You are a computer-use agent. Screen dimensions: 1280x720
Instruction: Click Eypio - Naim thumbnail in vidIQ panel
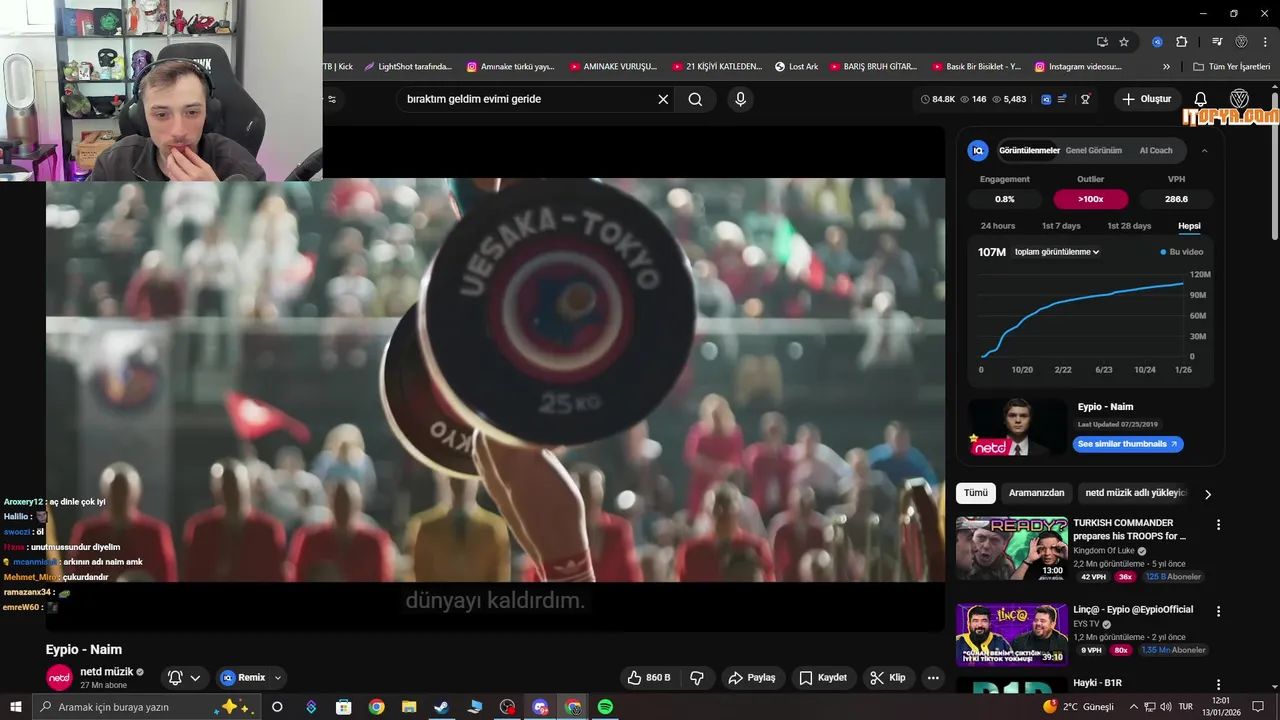pyautogui.click(x=1017, y=427)
